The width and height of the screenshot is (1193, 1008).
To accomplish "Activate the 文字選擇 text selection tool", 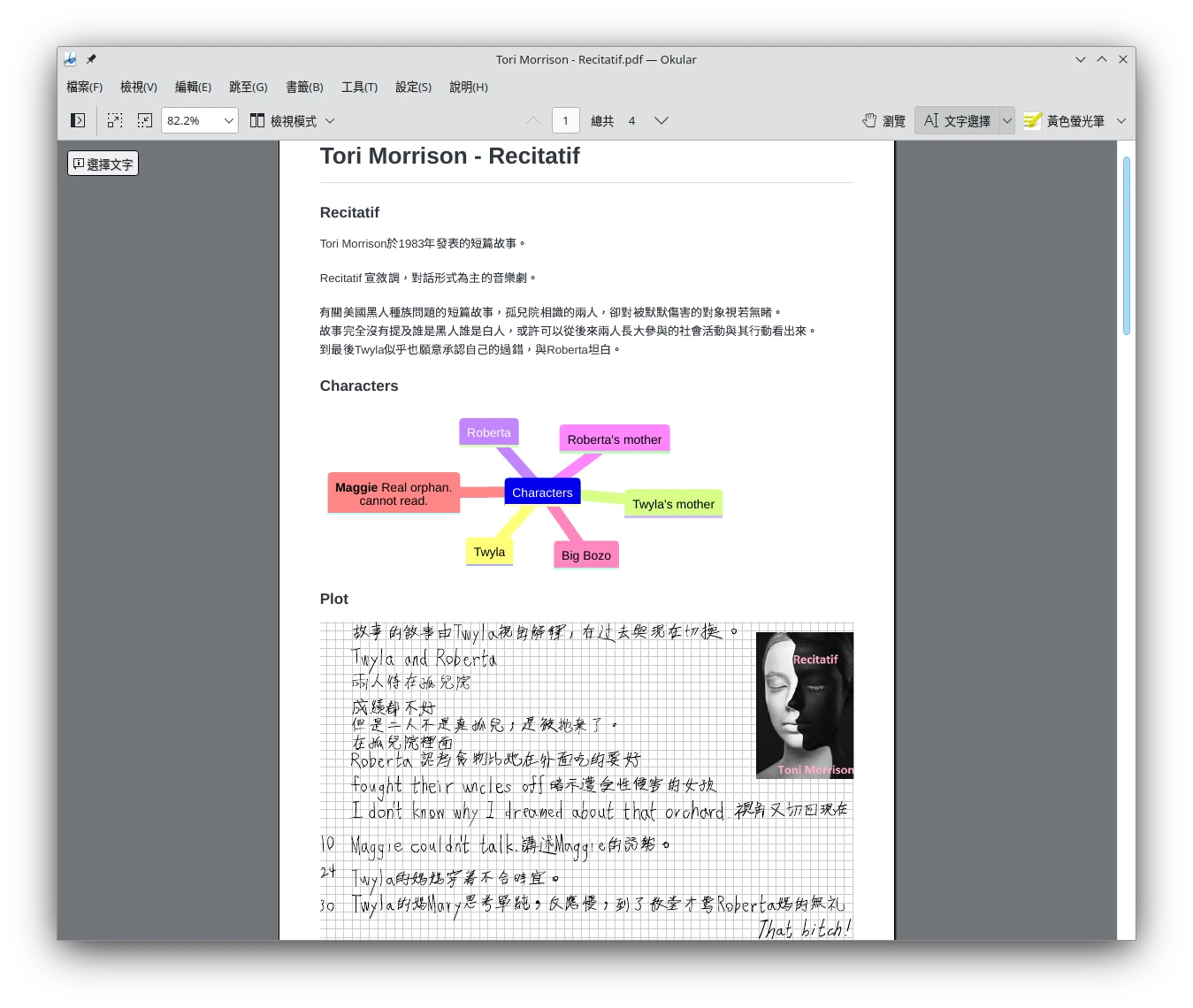I will pyautogui.click(x=957, y=120).
